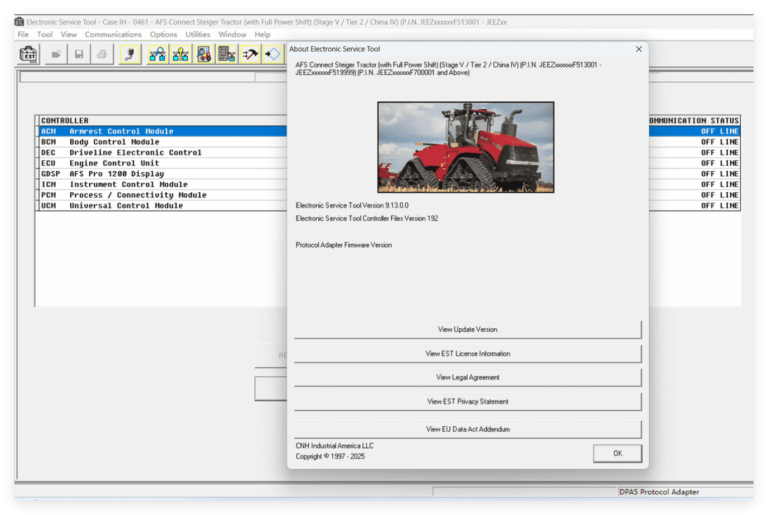The height and width of the screenshot is (515, 768).
Task: Select the UCM Universal Control Module row
Action: [163, 205]
